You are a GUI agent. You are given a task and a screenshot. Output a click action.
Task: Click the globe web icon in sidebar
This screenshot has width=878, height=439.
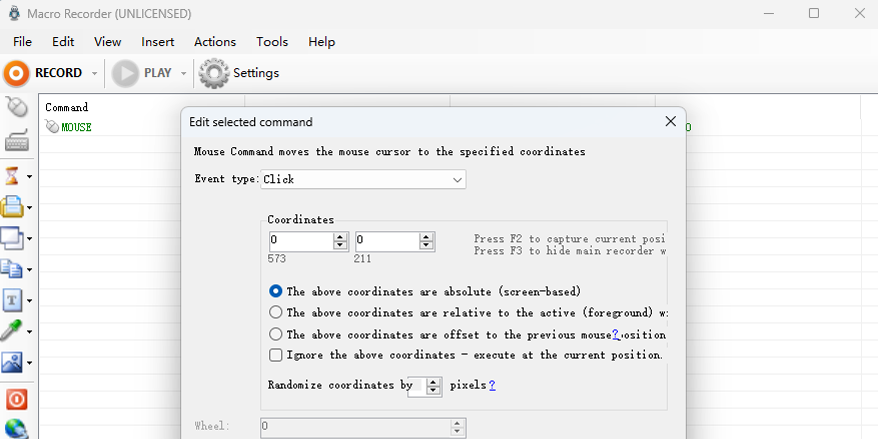17,429
